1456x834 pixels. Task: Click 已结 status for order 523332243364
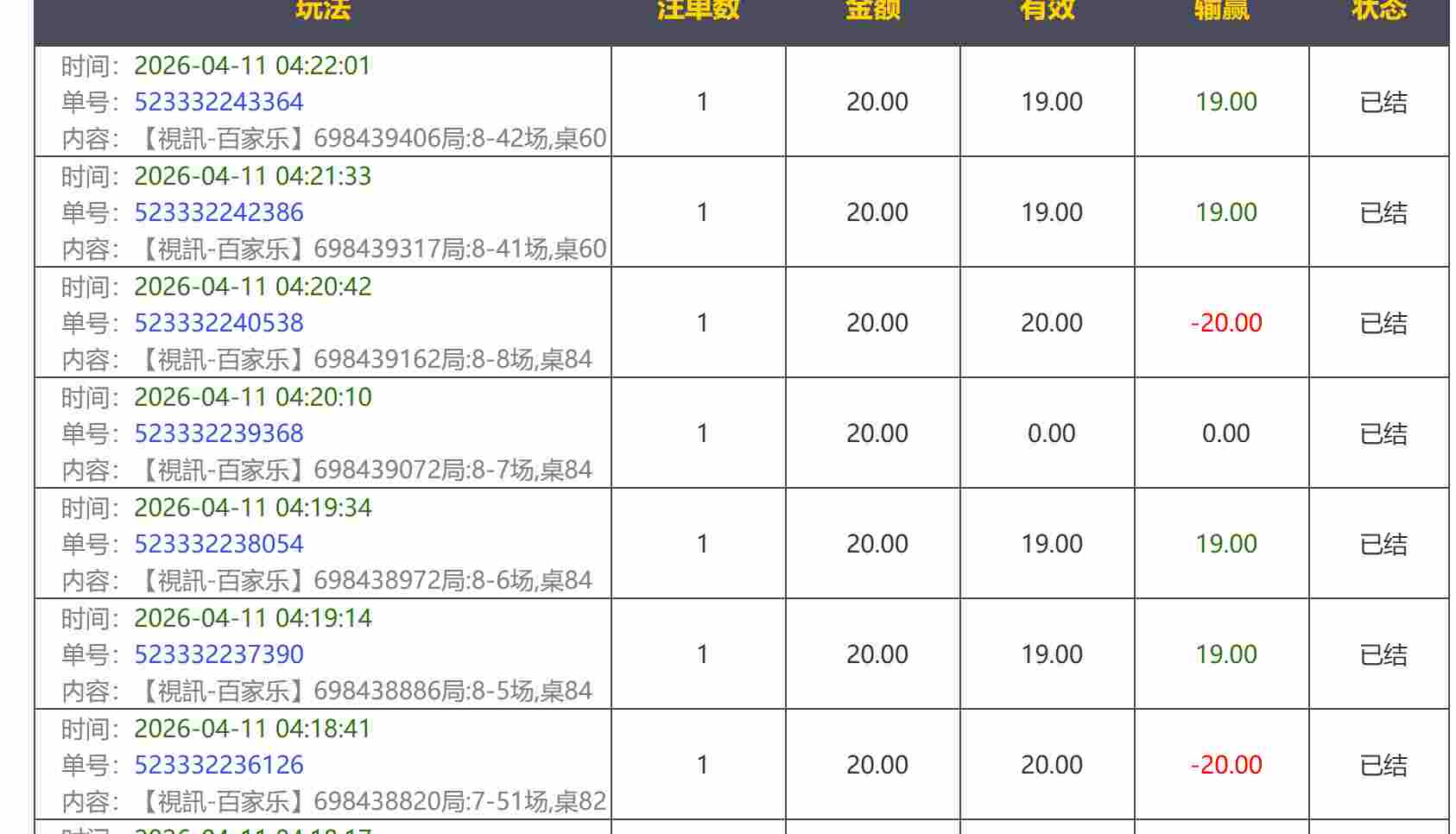pyautogui.click(x=1383, y=102)
